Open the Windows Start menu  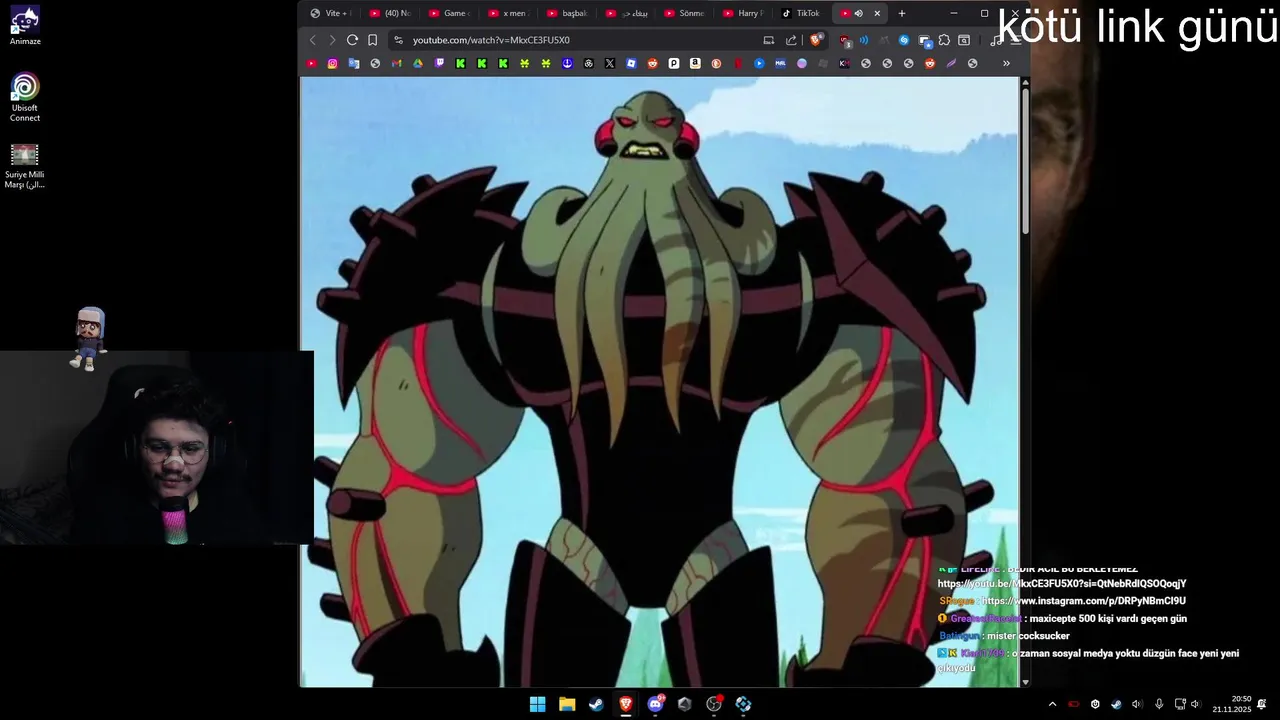(537, 704)
